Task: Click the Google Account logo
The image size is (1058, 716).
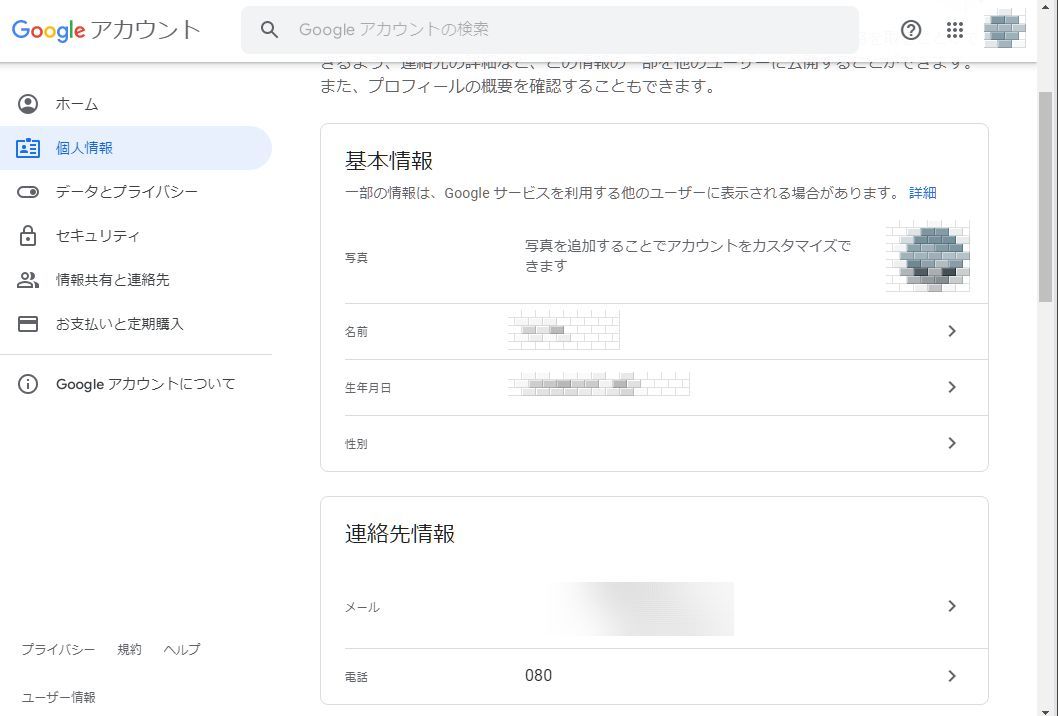Action: click(106, 30)
